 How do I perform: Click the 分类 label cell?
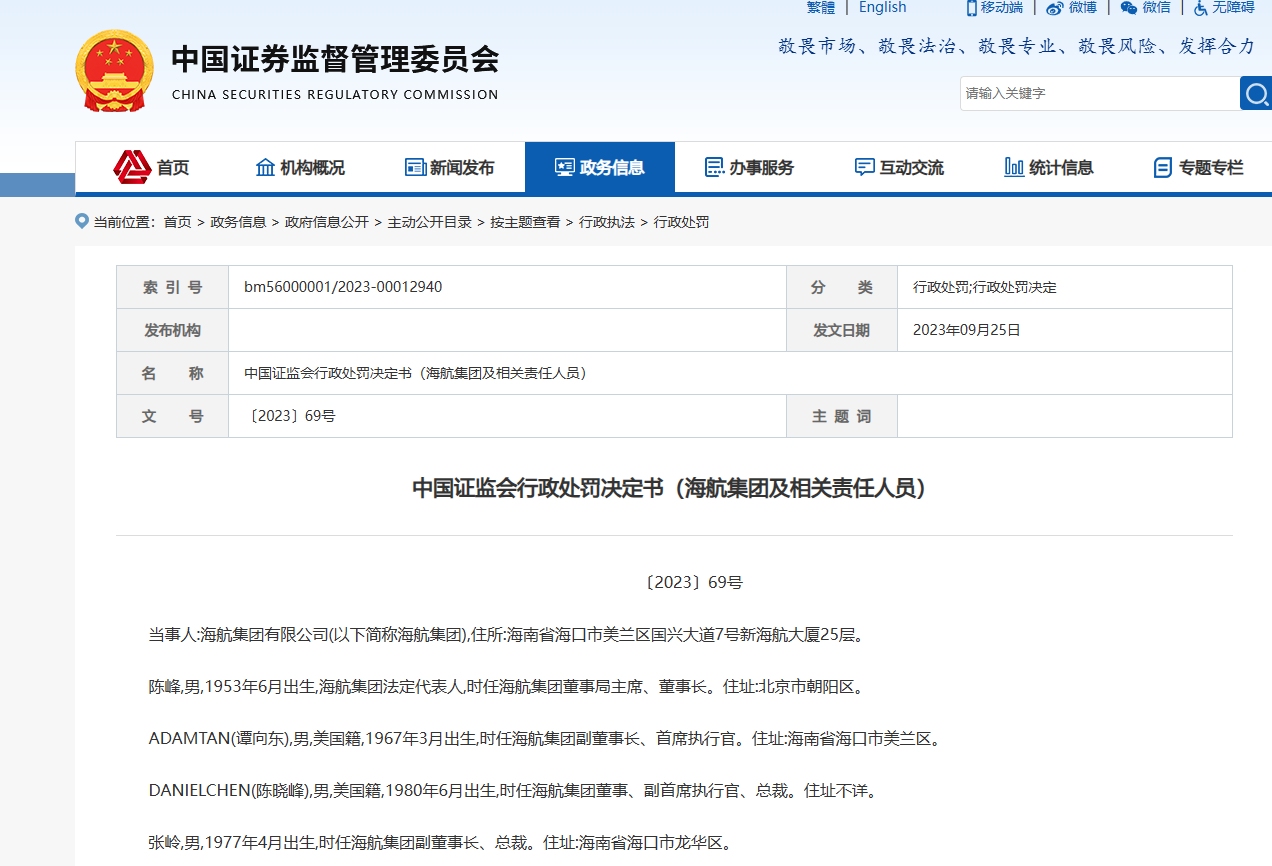(842, 287)
